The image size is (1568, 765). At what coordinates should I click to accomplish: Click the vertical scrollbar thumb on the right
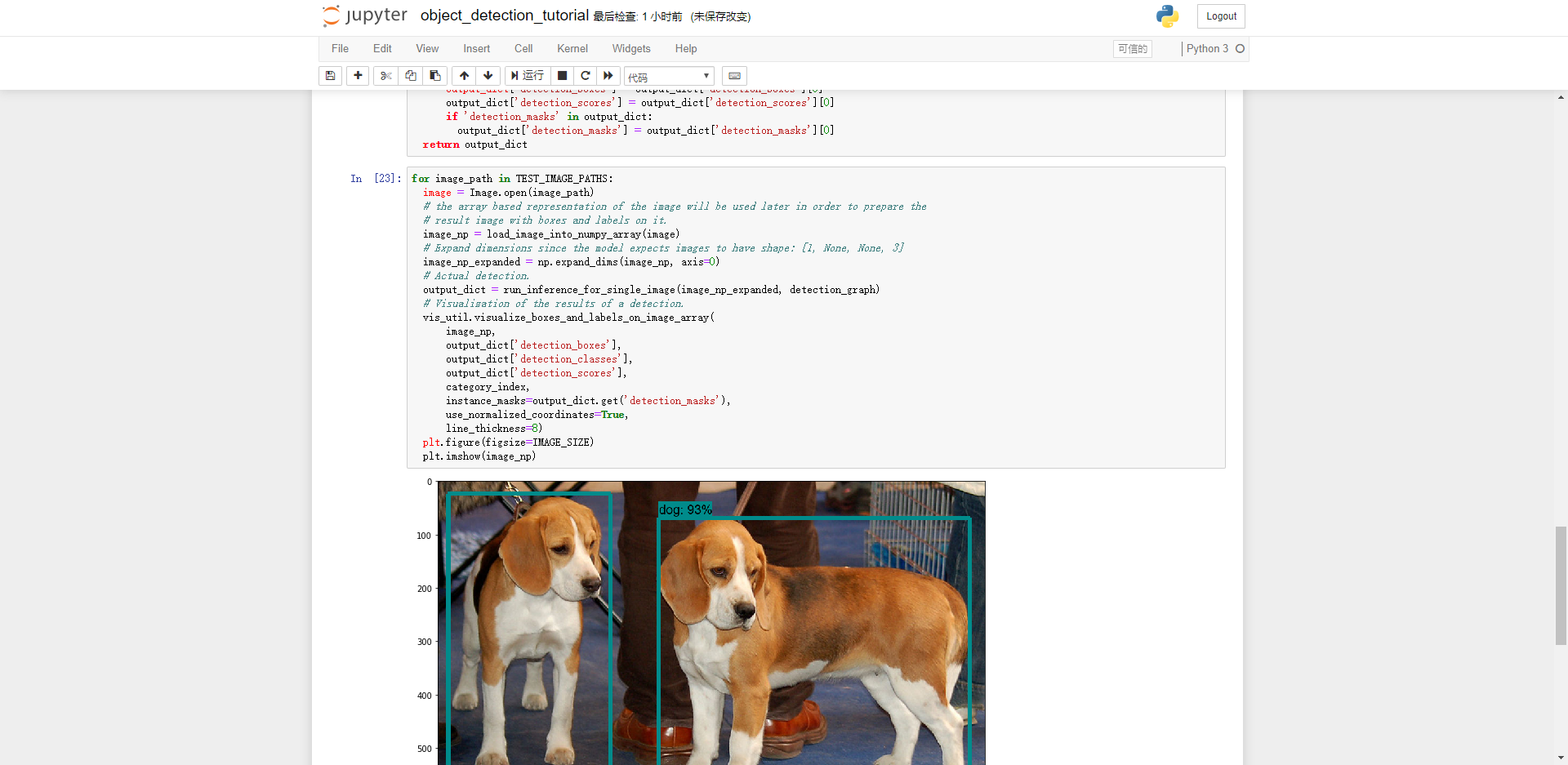tap(1561, 585)
